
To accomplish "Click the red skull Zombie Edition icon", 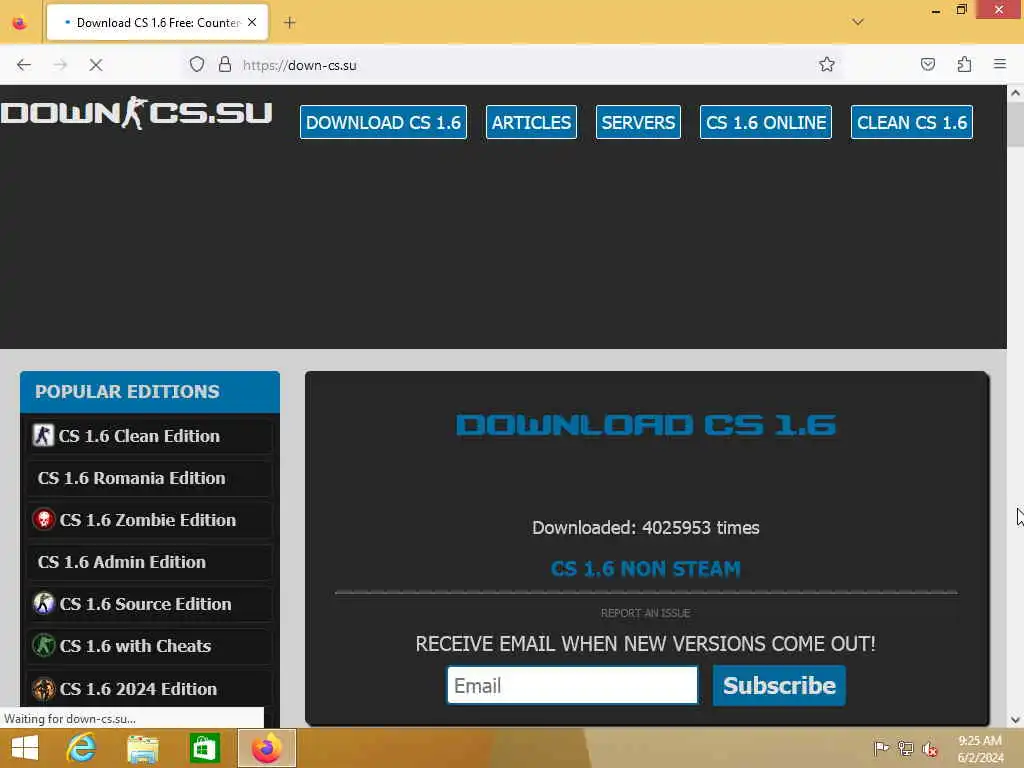I will [x=44, y=520].
